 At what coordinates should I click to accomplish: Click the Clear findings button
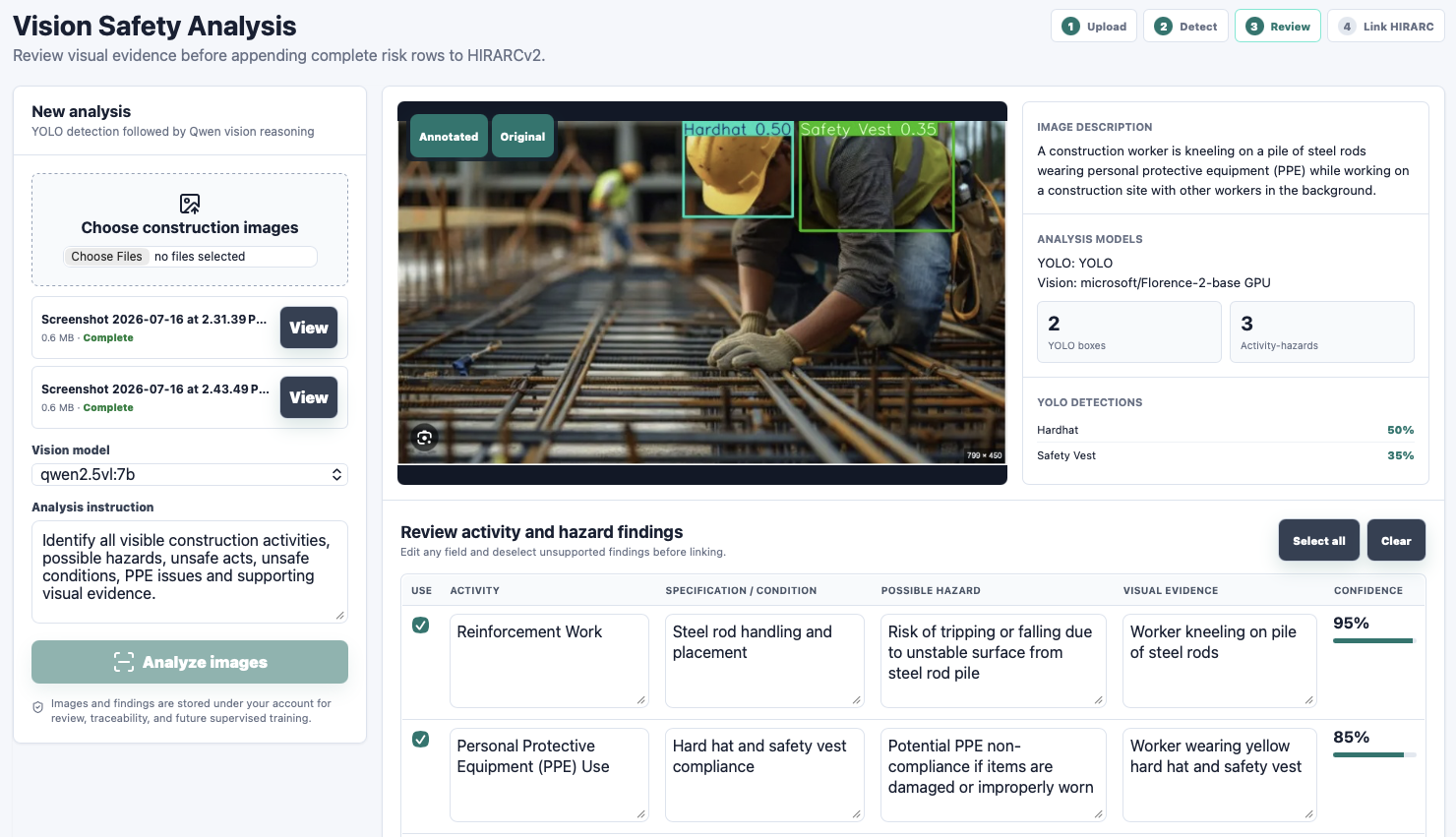(x=1396, y=540)
